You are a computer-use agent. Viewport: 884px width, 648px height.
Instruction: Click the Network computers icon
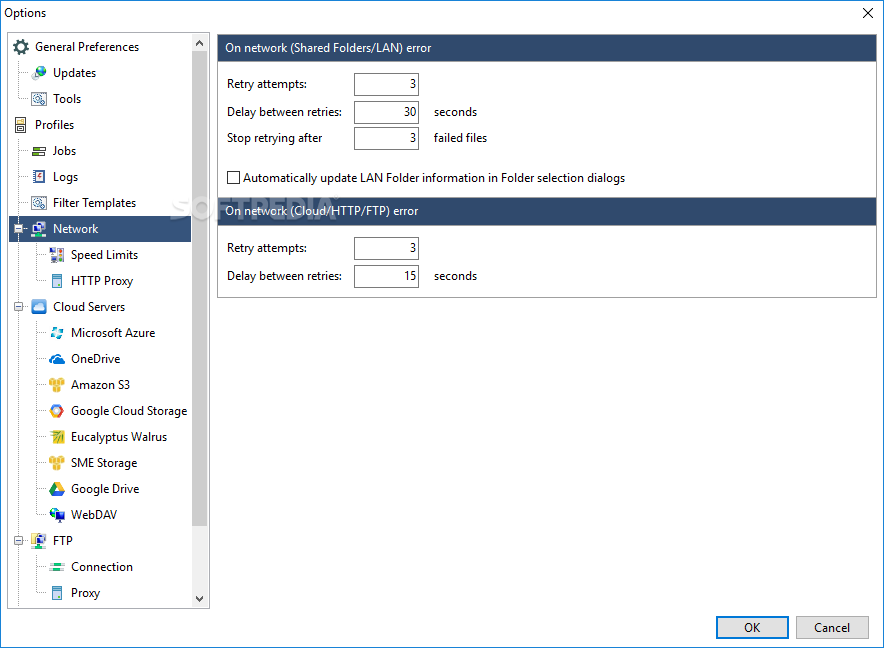coord(39,229)
